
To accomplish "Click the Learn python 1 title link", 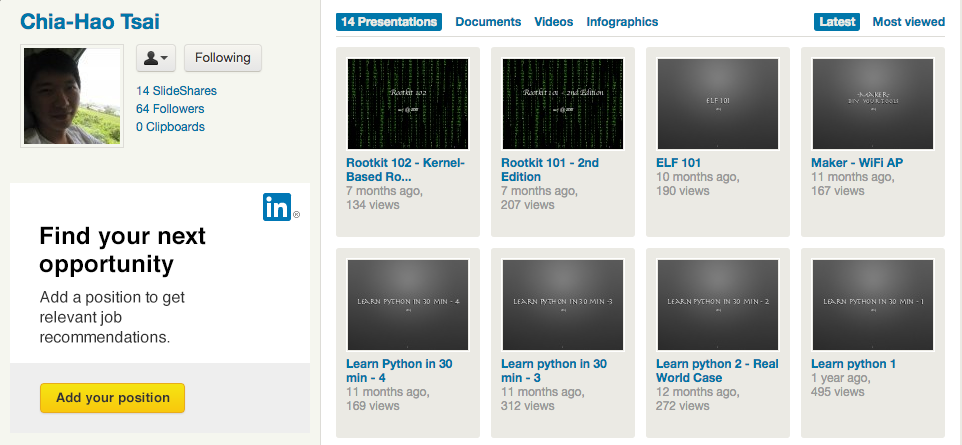I will [x=853, y=364].
